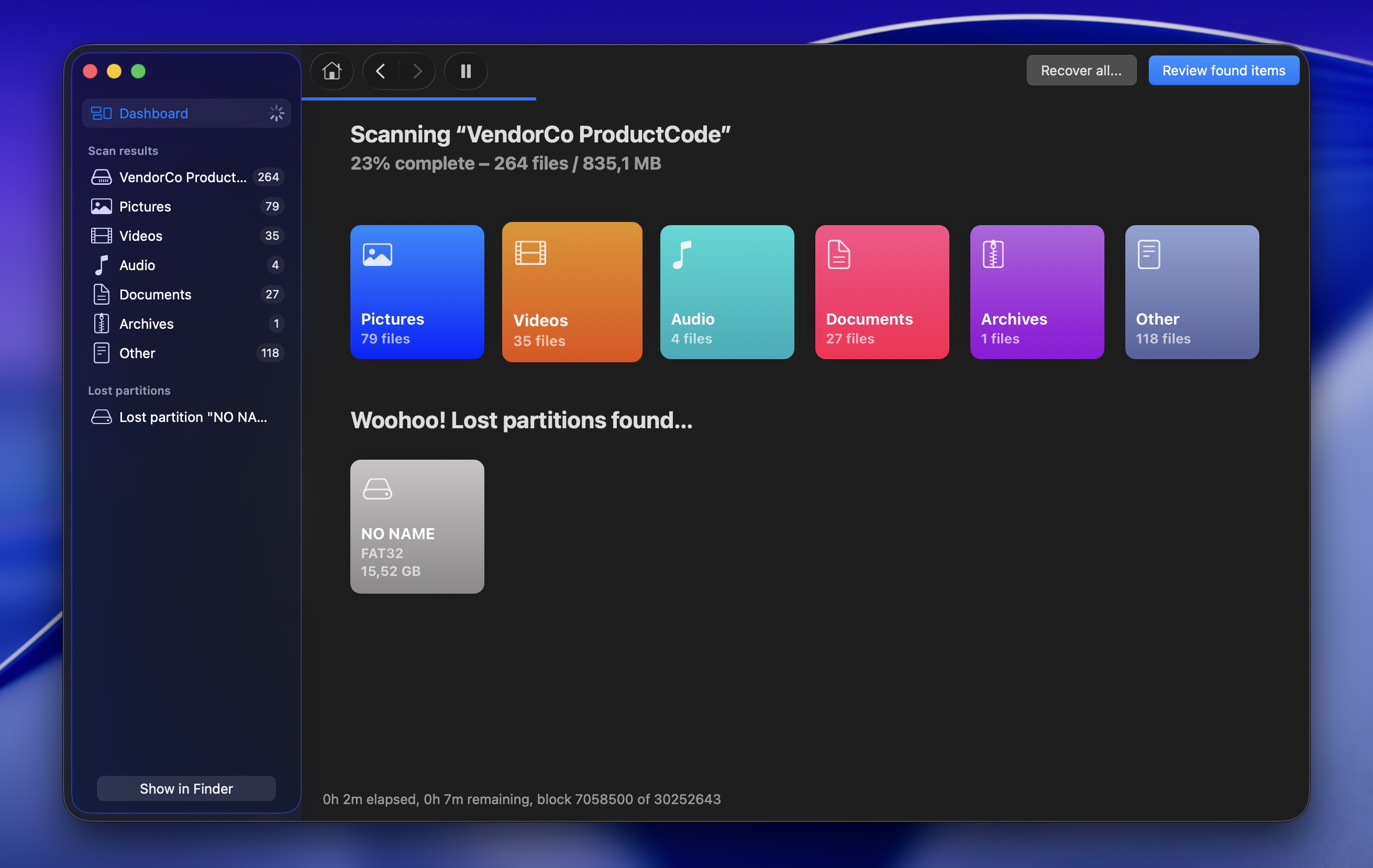Open VendorCo Product... scan results
Screen dimensions: 1373x868
pos(186,177)
